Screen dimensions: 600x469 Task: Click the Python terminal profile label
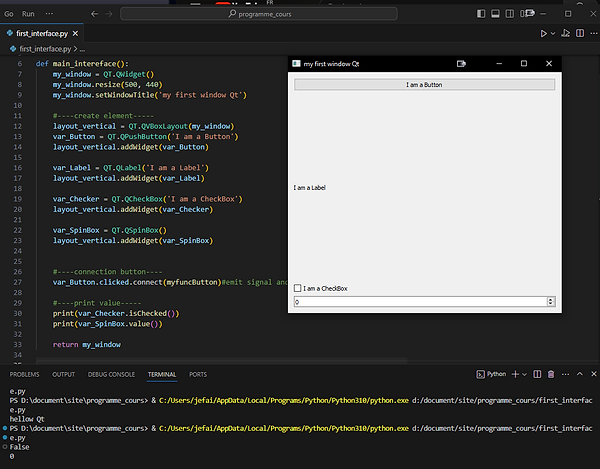coord(491,374)
